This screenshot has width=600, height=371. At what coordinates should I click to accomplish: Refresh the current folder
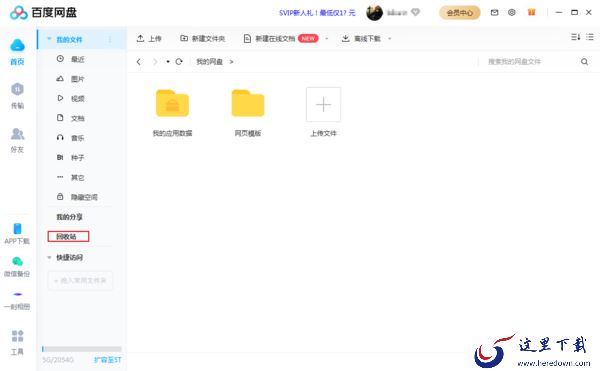point(179,62)
